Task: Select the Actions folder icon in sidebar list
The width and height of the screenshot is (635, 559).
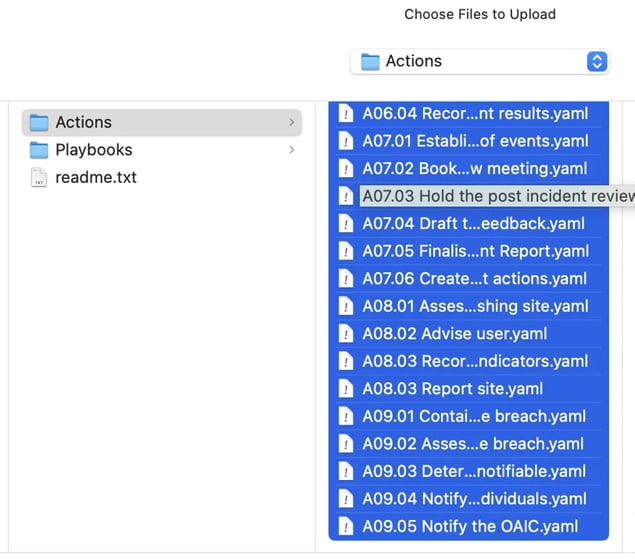Action: (39, 122)
